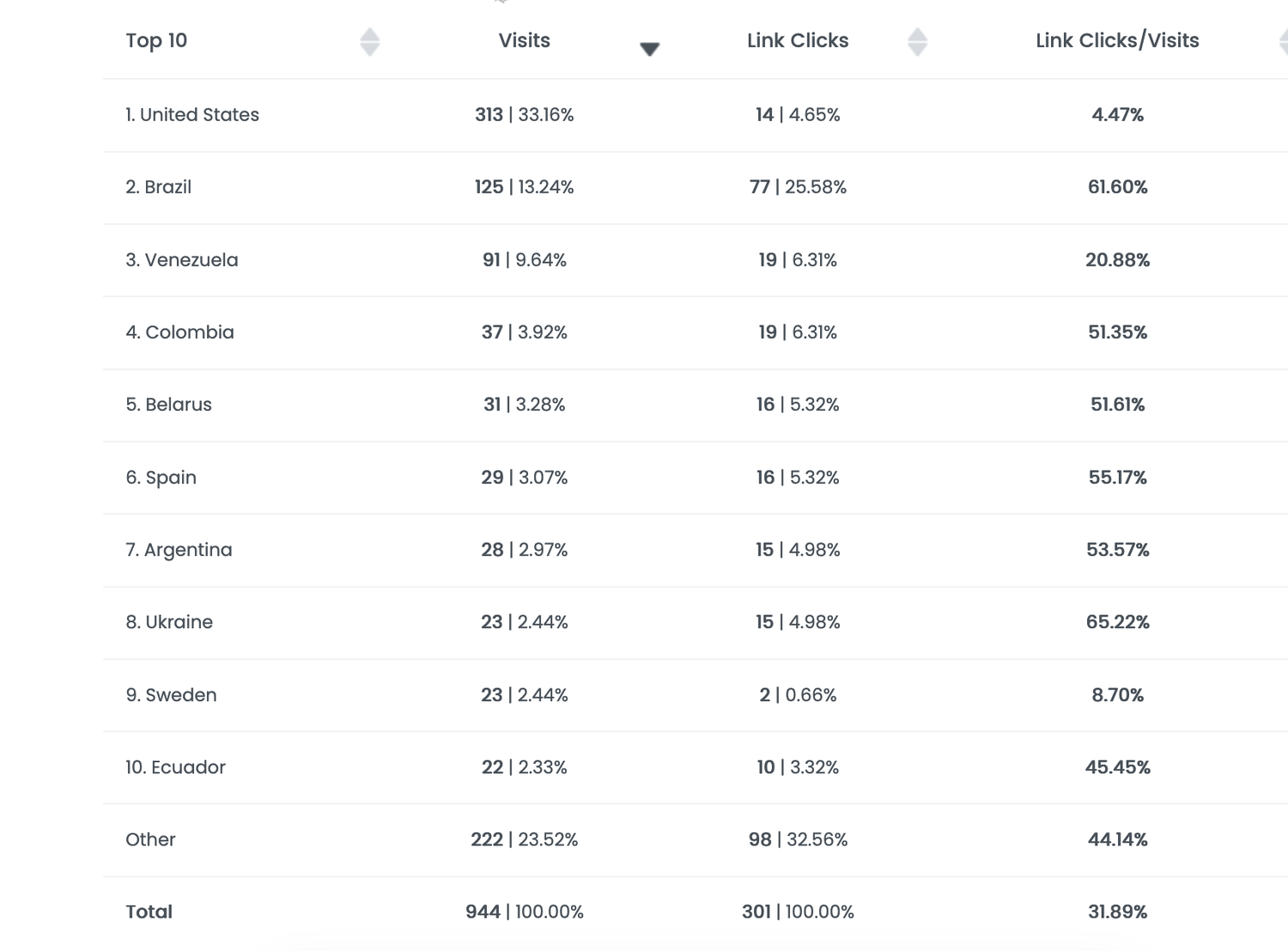
Task: Sort using the Link Clicks/Visits sort arrows
Action: click(x=1284, y=41)
